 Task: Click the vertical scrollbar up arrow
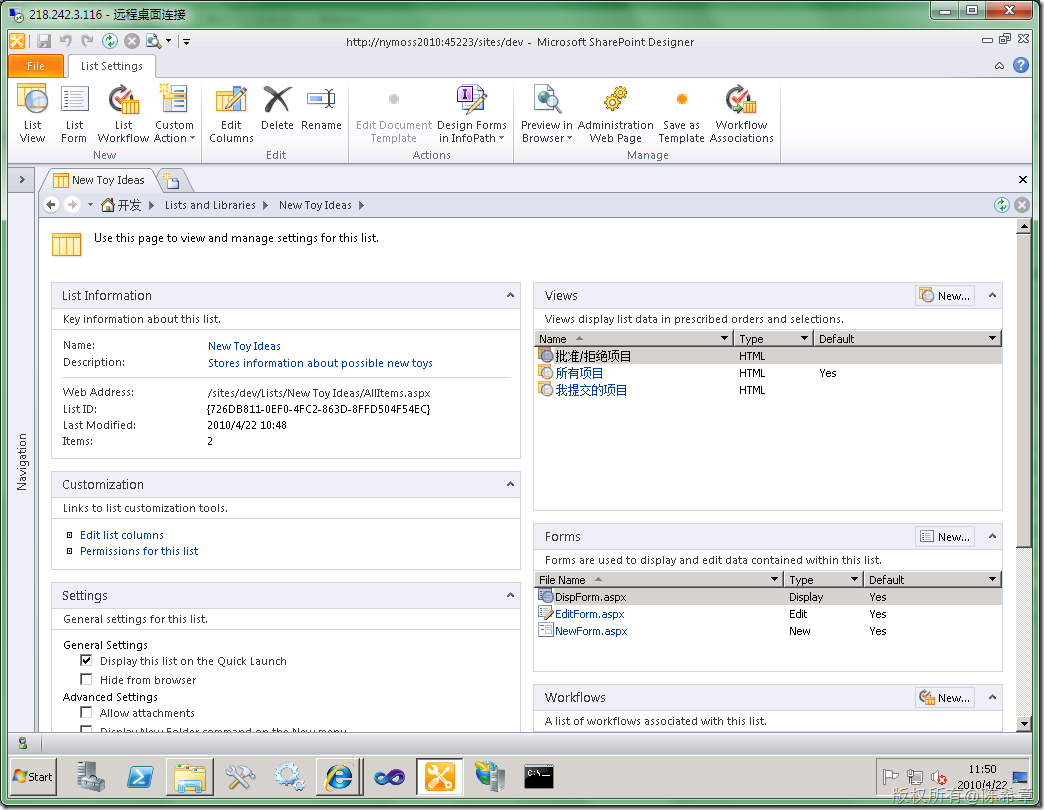[1024, 226]
